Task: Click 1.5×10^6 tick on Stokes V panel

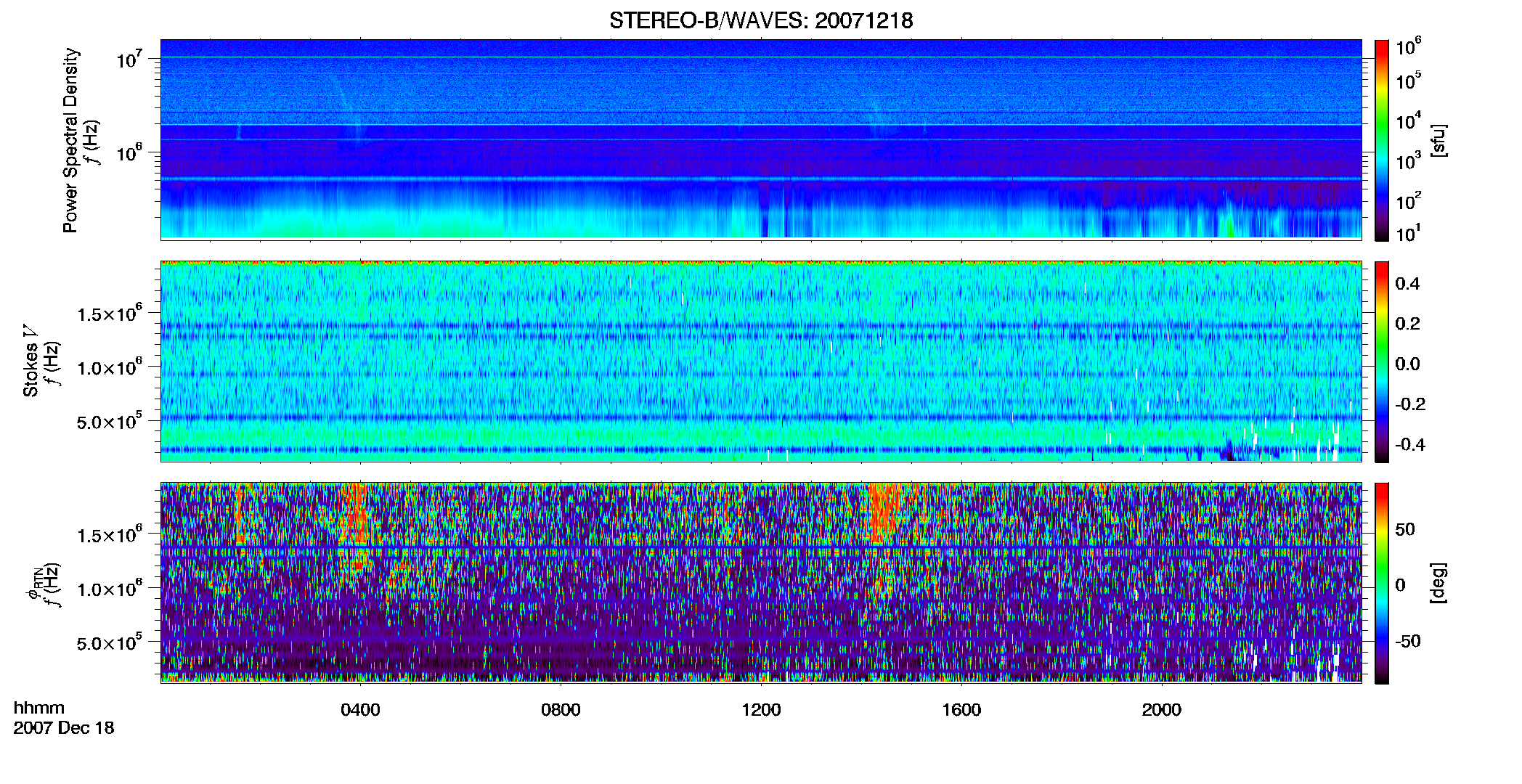Action: point(110,313)
